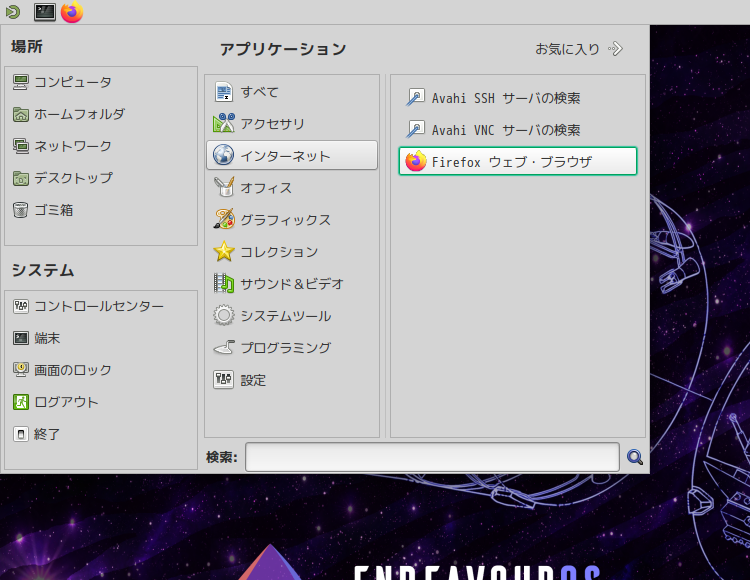This screenshot has height=580, width=750.
Task: Click the 画面のロック lock screen icon
Action: (21, 370)
